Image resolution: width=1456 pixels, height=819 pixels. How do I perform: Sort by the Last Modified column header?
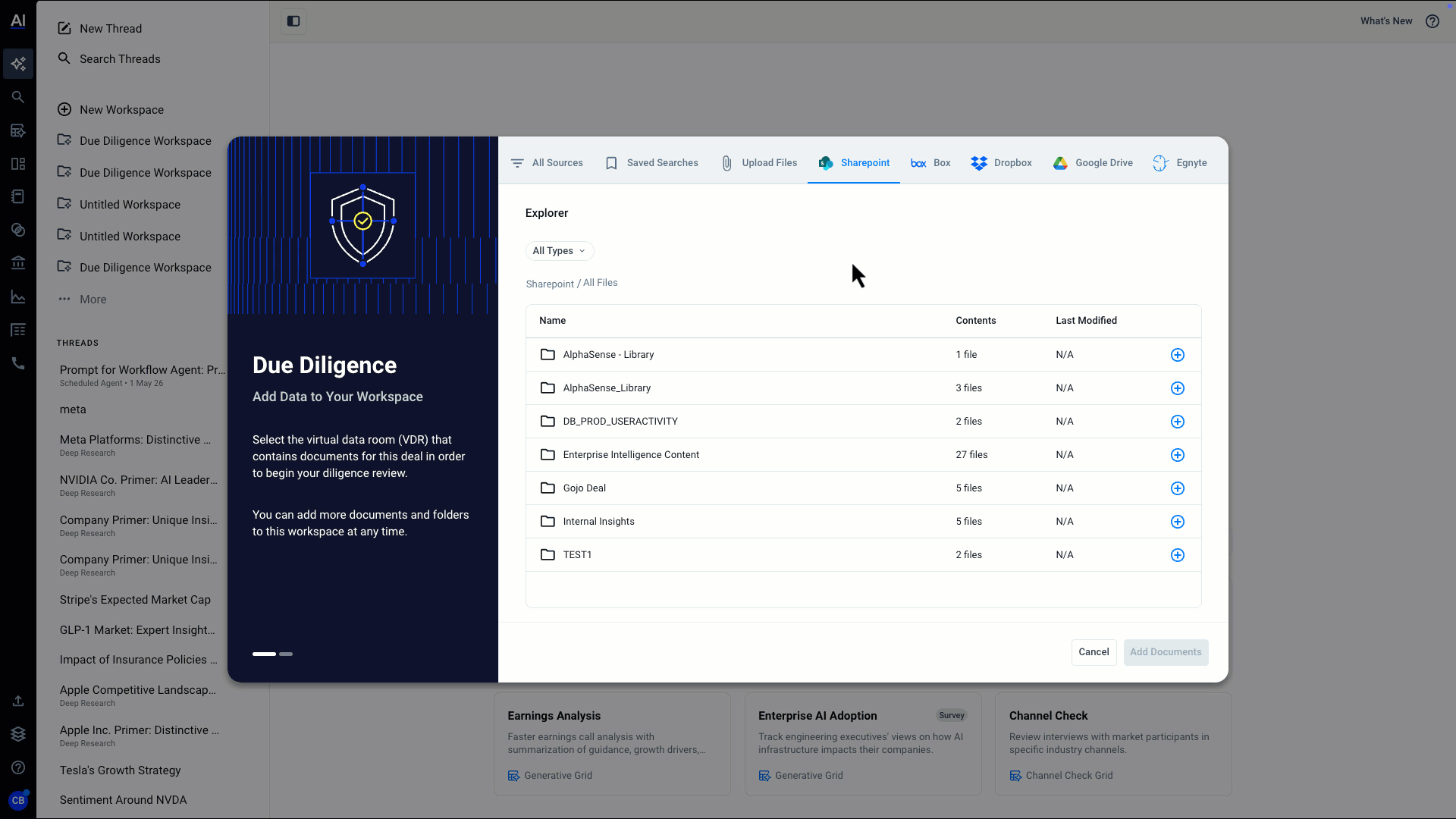(1086, 321)
